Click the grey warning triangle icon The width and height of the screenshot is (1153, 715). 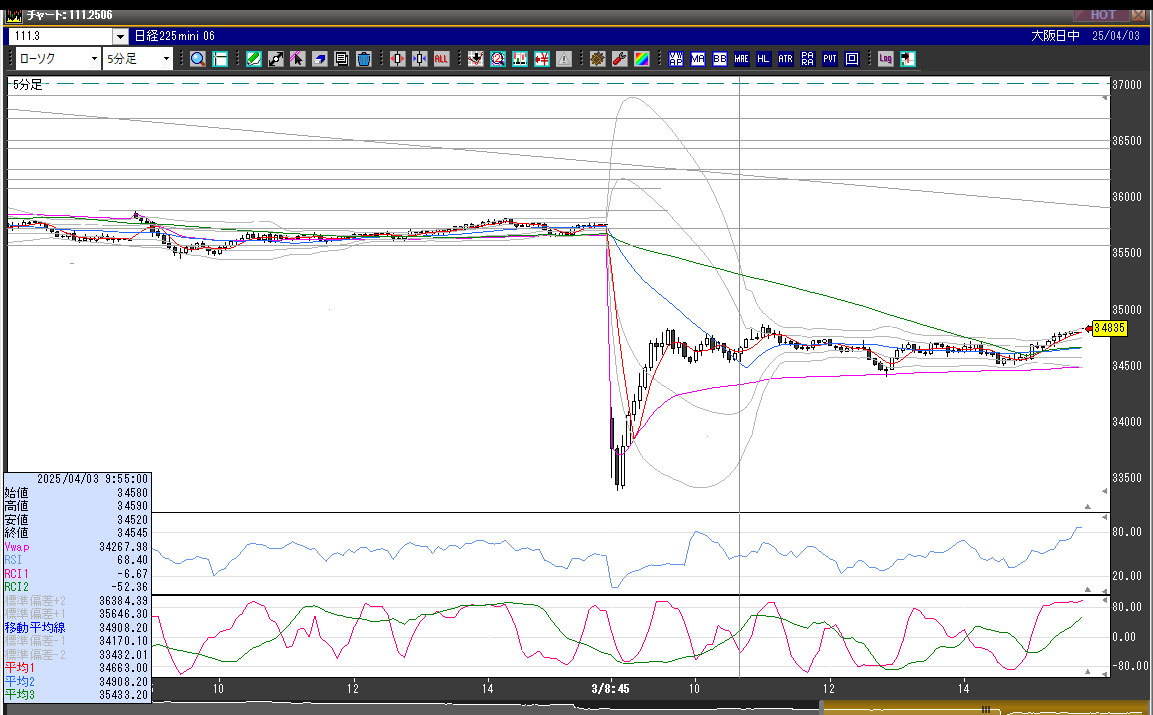click(x=564, y=59)
